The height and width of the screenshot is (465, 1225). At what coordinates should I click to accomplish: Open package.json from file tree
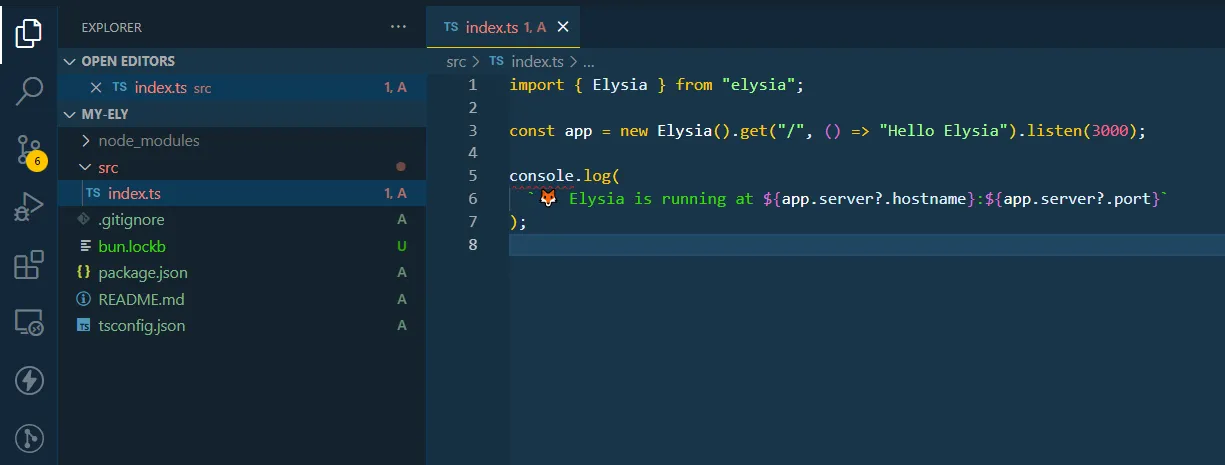pyautogui.click(x=142, y=272)
